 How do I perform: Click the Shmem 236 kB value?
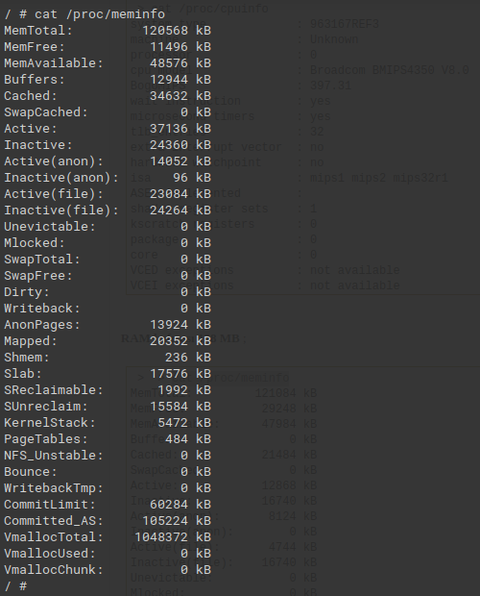(188, 357)
